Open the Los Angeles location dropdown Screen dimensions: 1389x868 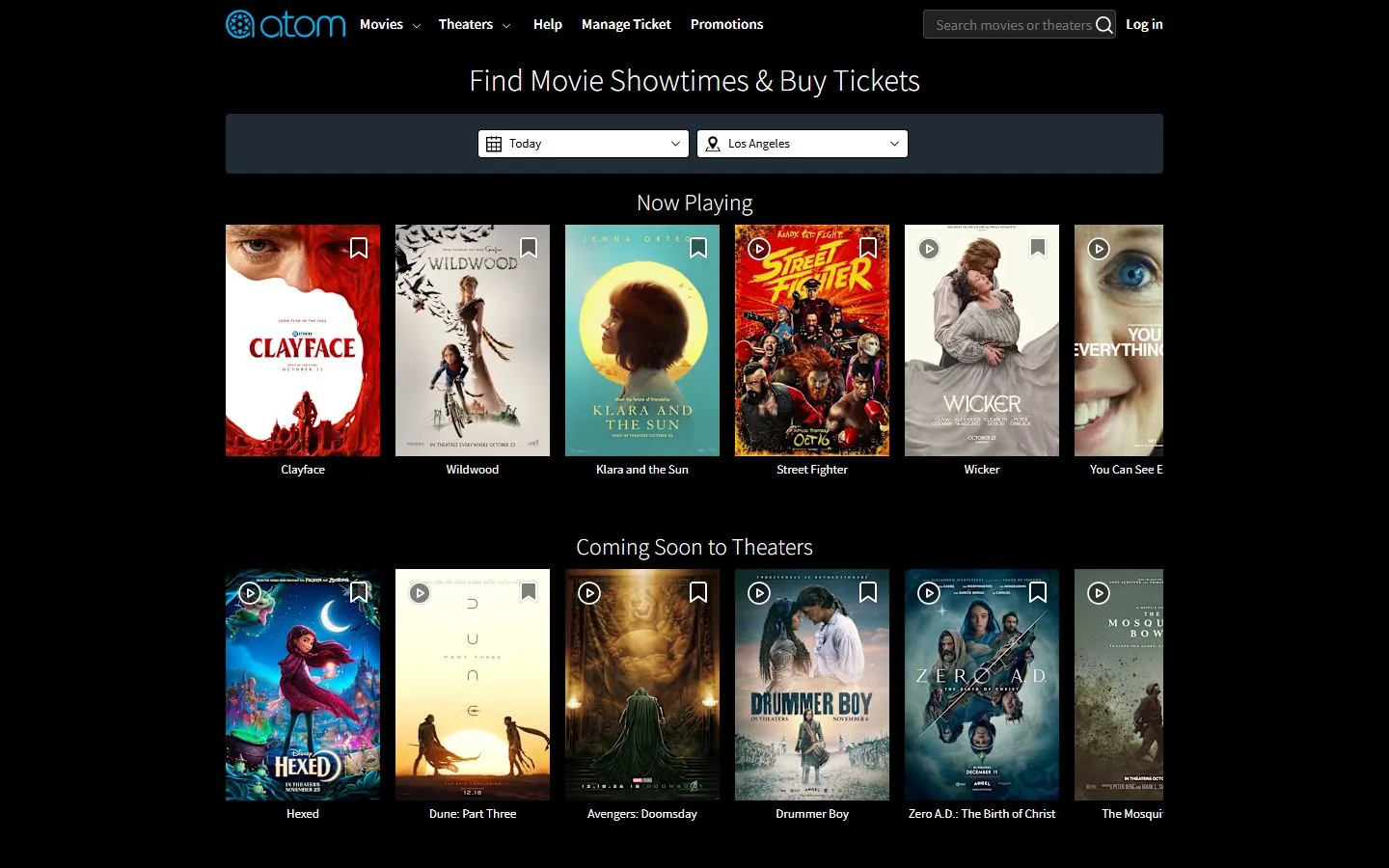click(803, 144)
